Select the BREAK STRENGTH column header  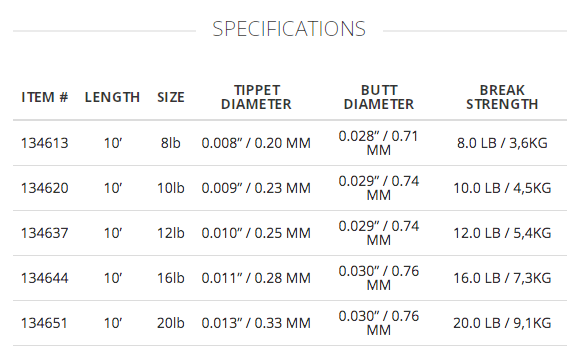(x=502, y=97)
